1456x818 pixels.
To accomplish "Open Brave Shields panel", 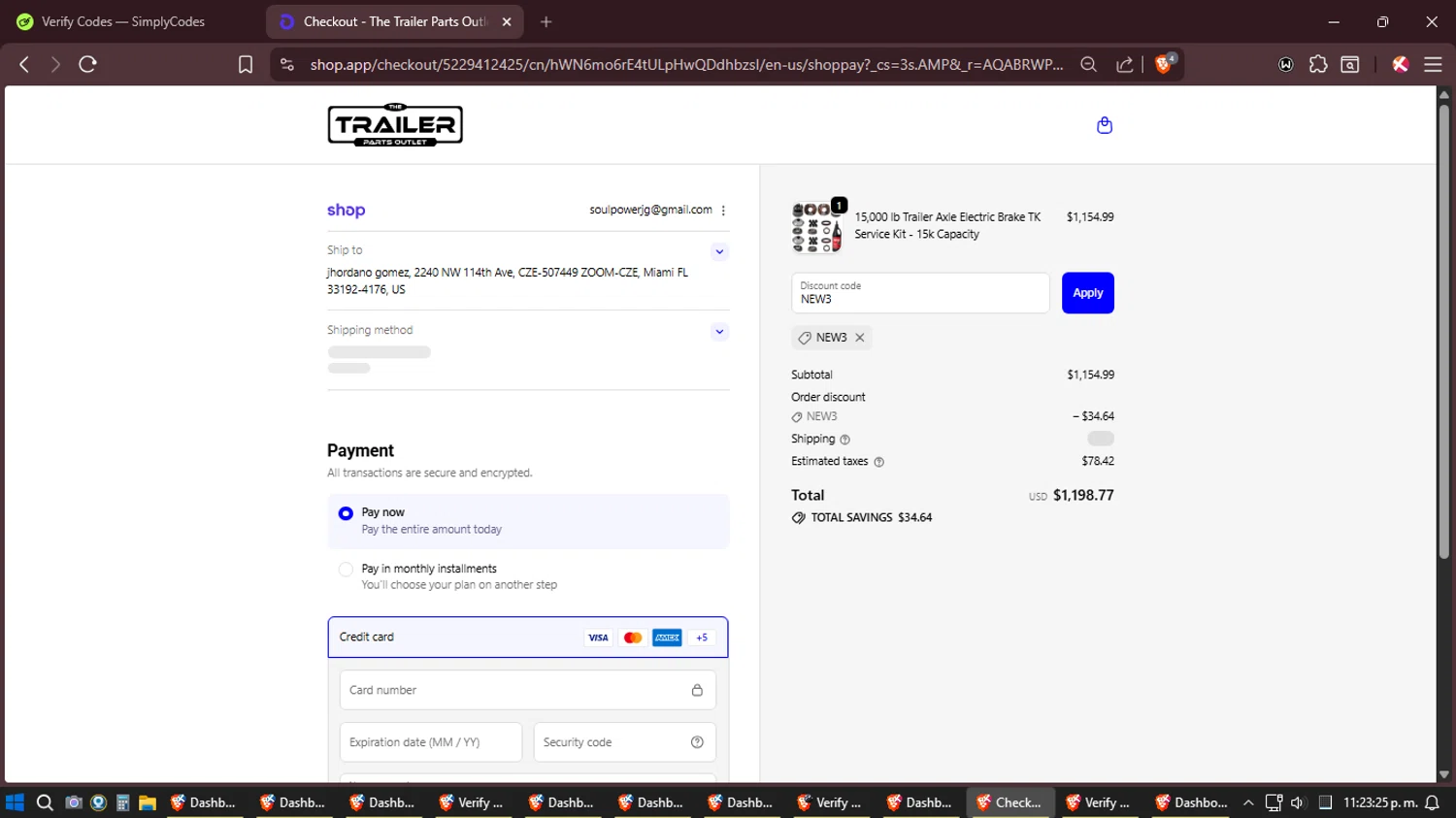I will 1164,64.
